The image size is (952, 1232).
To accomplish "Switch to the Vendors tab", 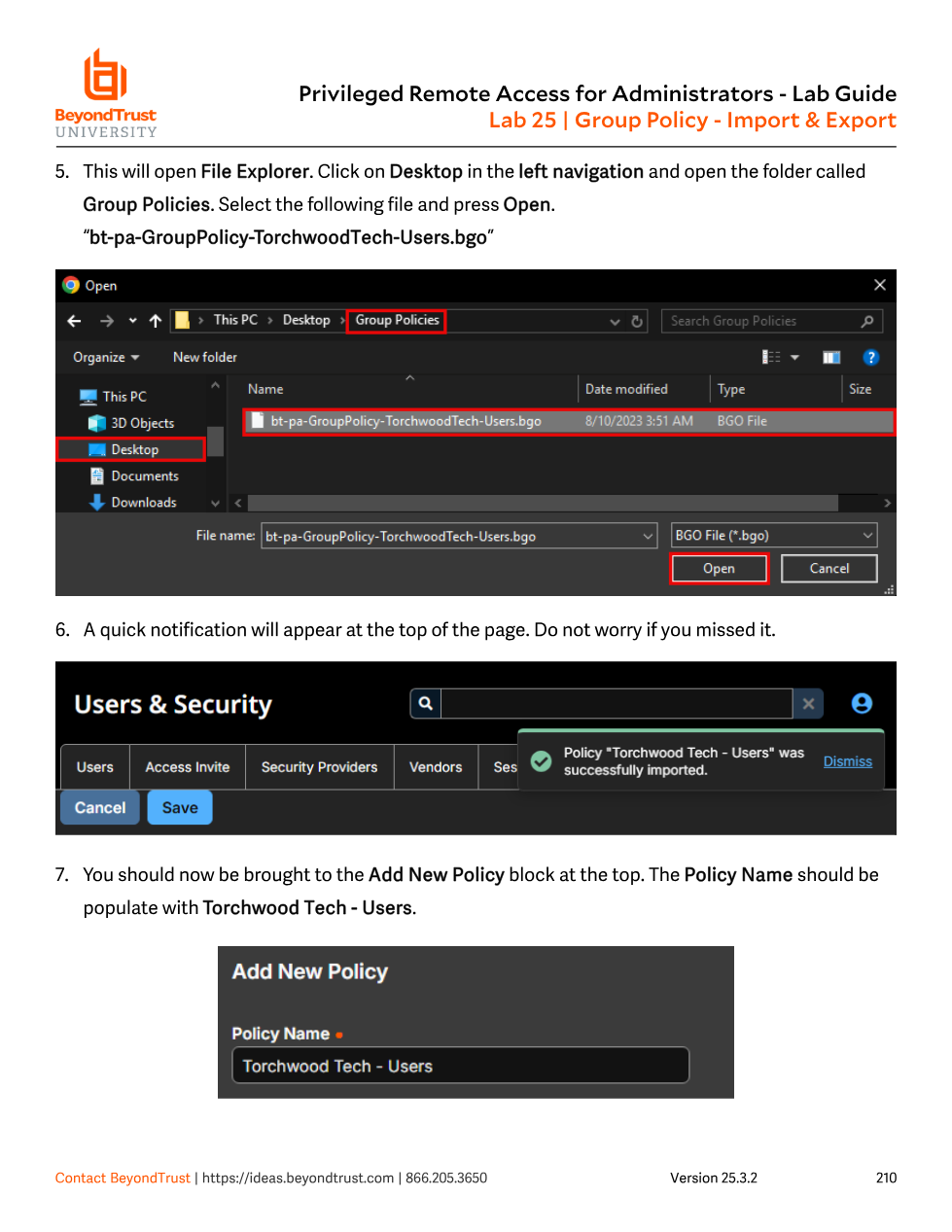I will pyautogui.click(x=436, y=767).
